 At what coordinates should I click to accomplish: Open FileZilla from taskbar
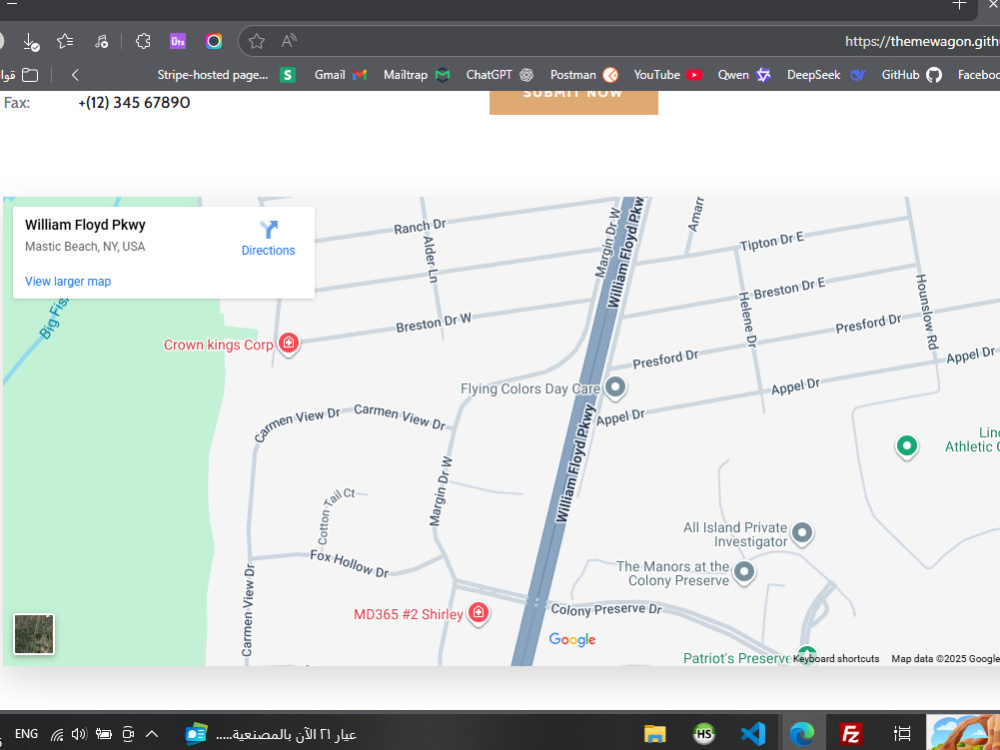851,734
